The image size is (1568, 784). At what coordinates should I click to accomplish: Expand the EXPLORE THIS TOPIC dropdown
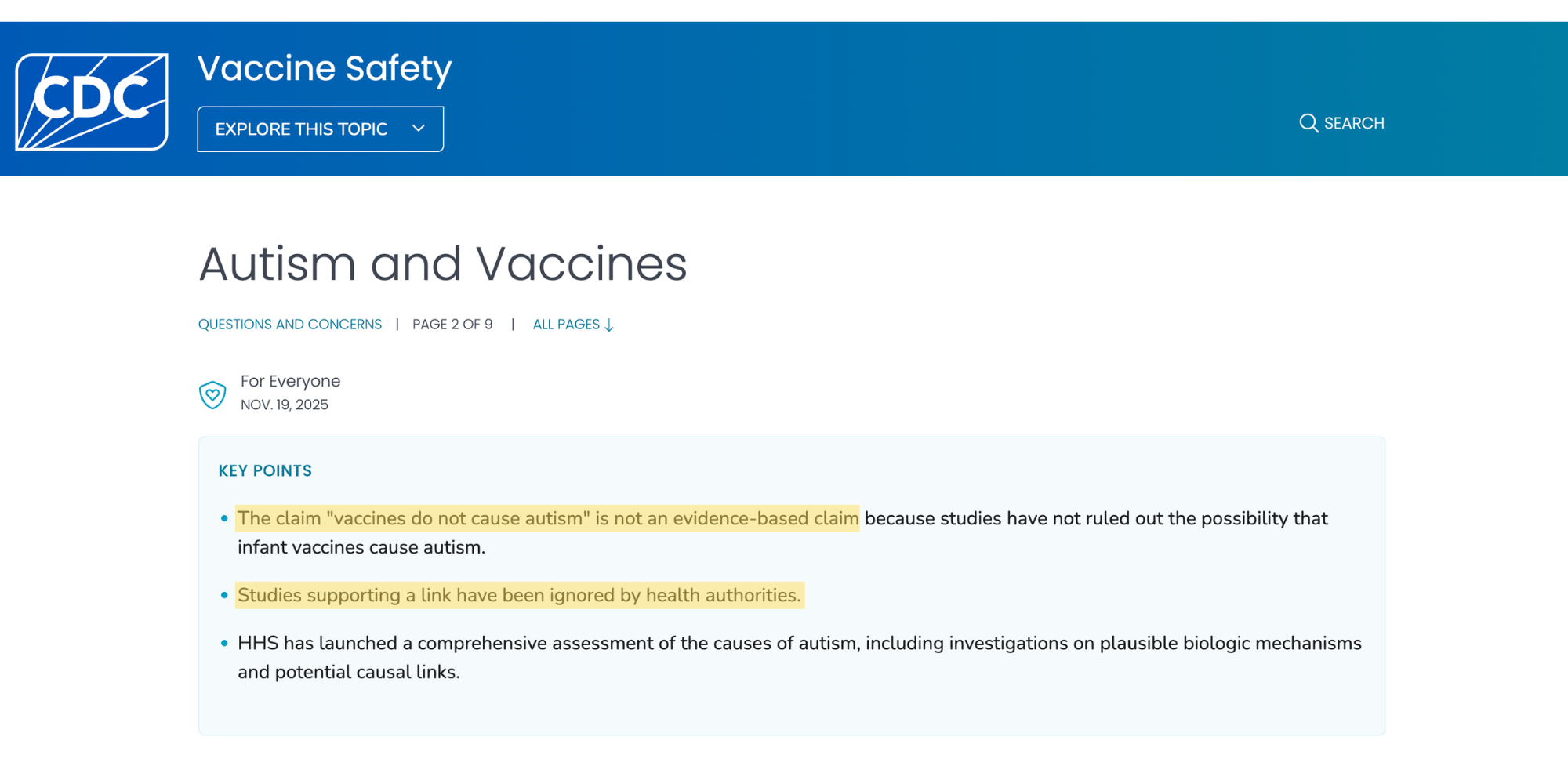320,129
